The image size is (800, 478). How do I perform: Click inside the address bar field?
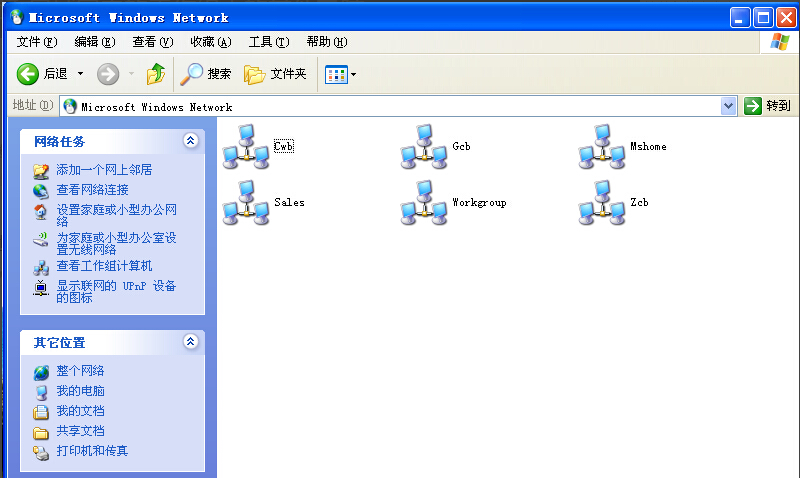(x=400, y=106)
